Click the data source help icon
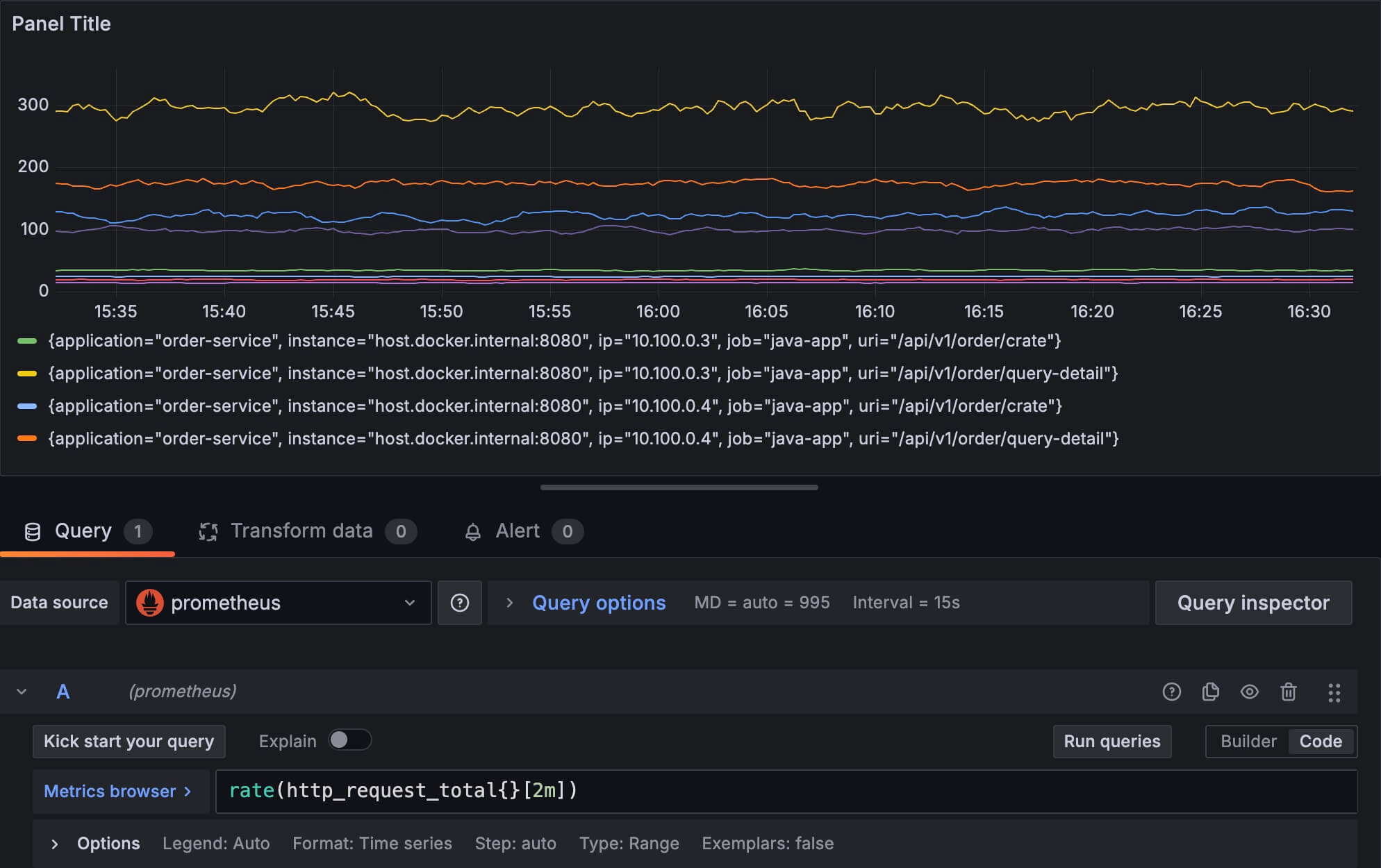The width and height of the screenshot is (1381, 868). pyautogui.click(x=459, y=603)
